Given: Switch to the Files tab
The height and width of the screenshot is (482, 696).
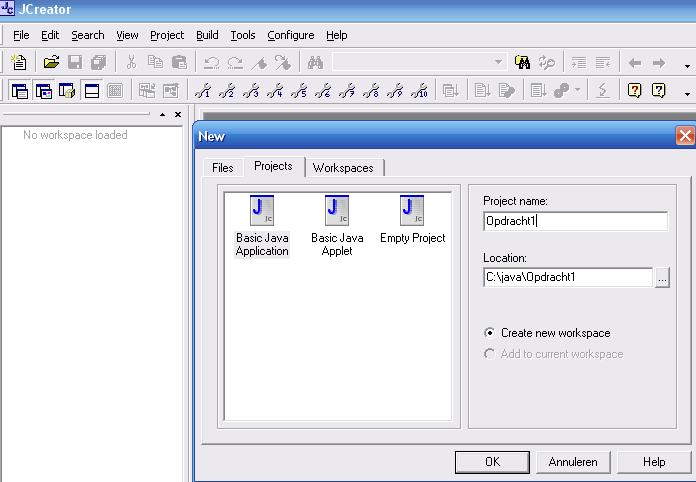Looking at the screenshot, I should click(x=223, y=168).
